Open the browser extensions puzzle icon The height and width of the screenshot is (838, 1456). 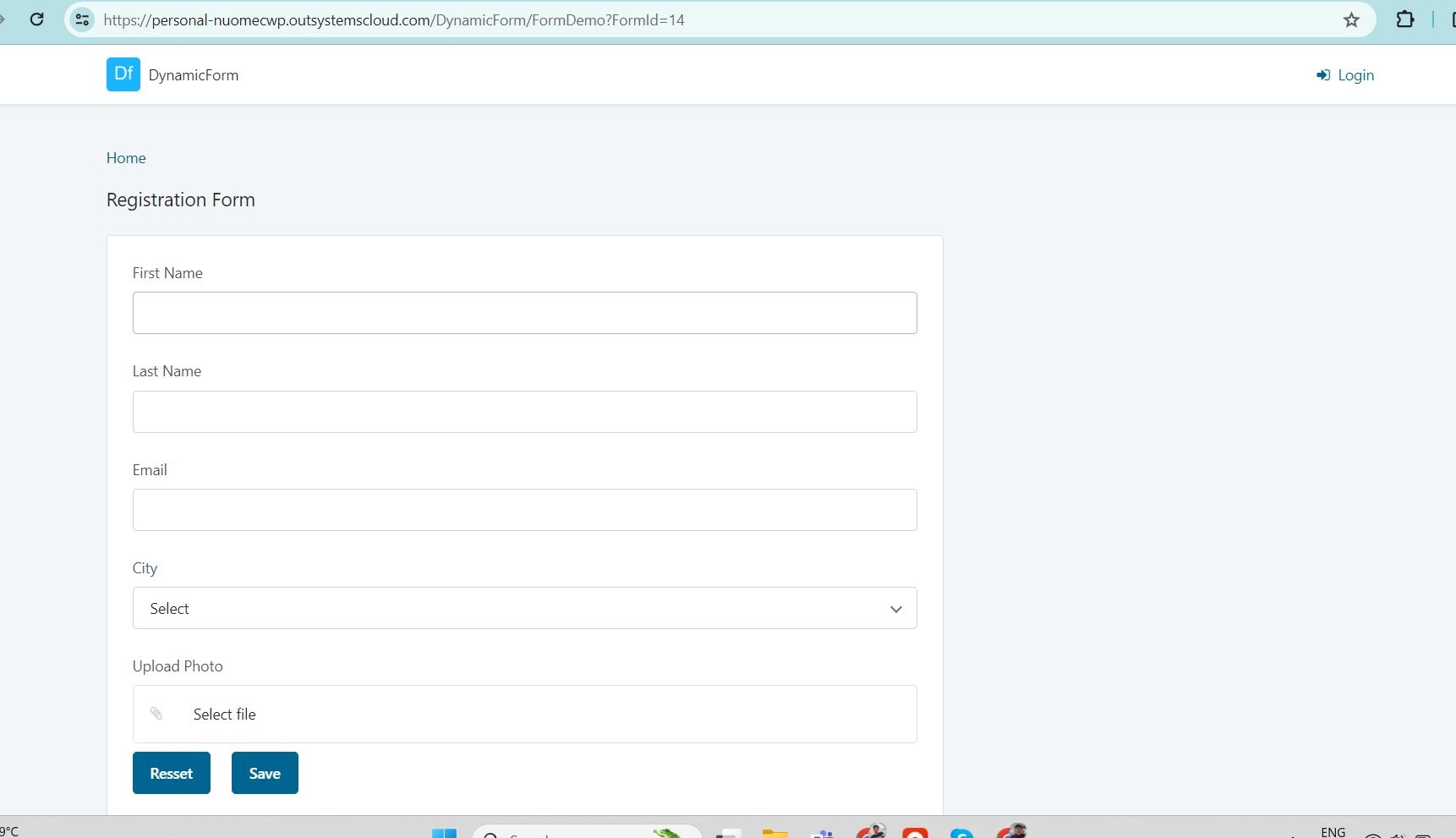[1404, 19]
